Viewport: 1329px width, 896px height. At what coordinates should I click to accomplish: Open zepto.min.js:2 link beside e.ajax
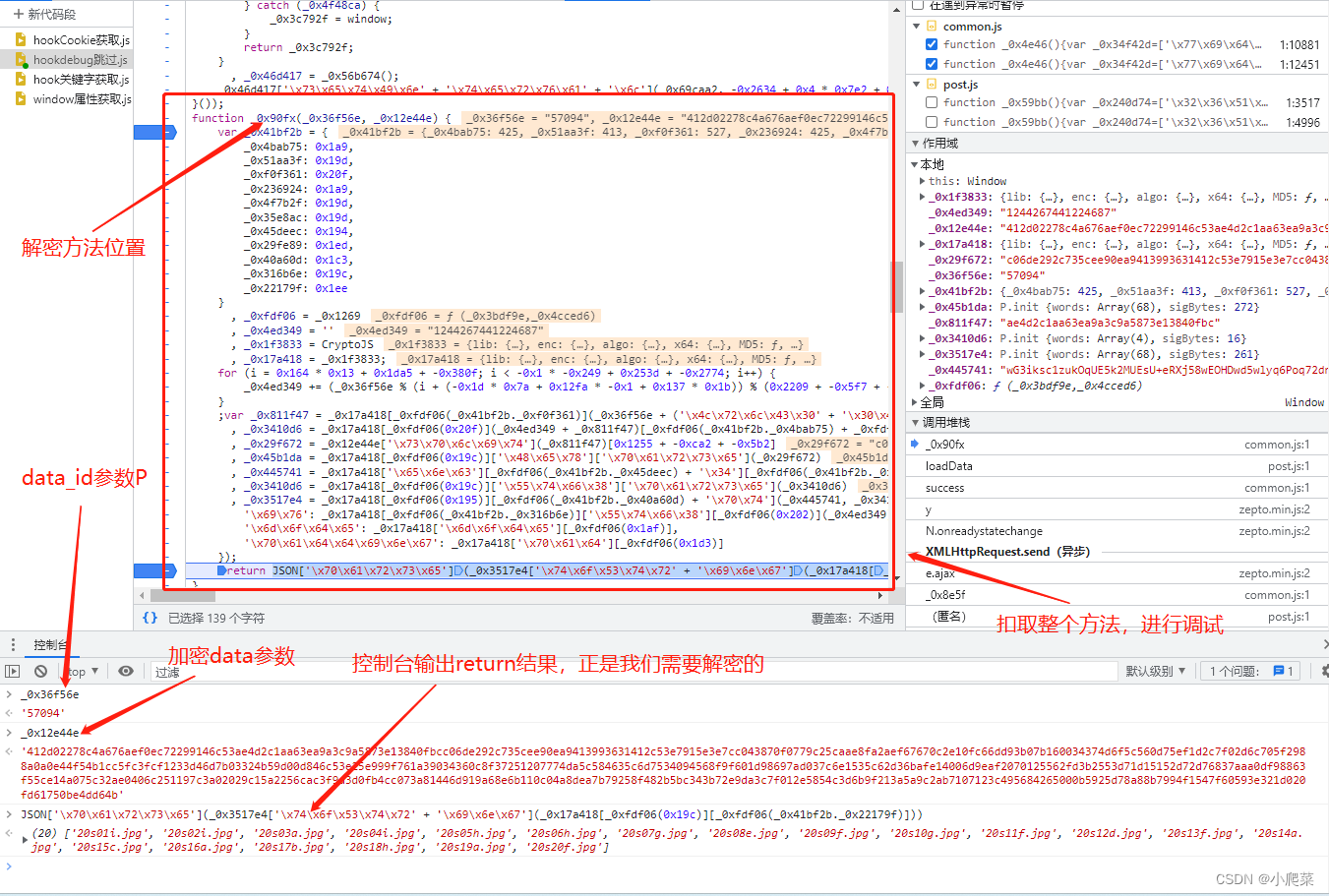[1274, 573]
